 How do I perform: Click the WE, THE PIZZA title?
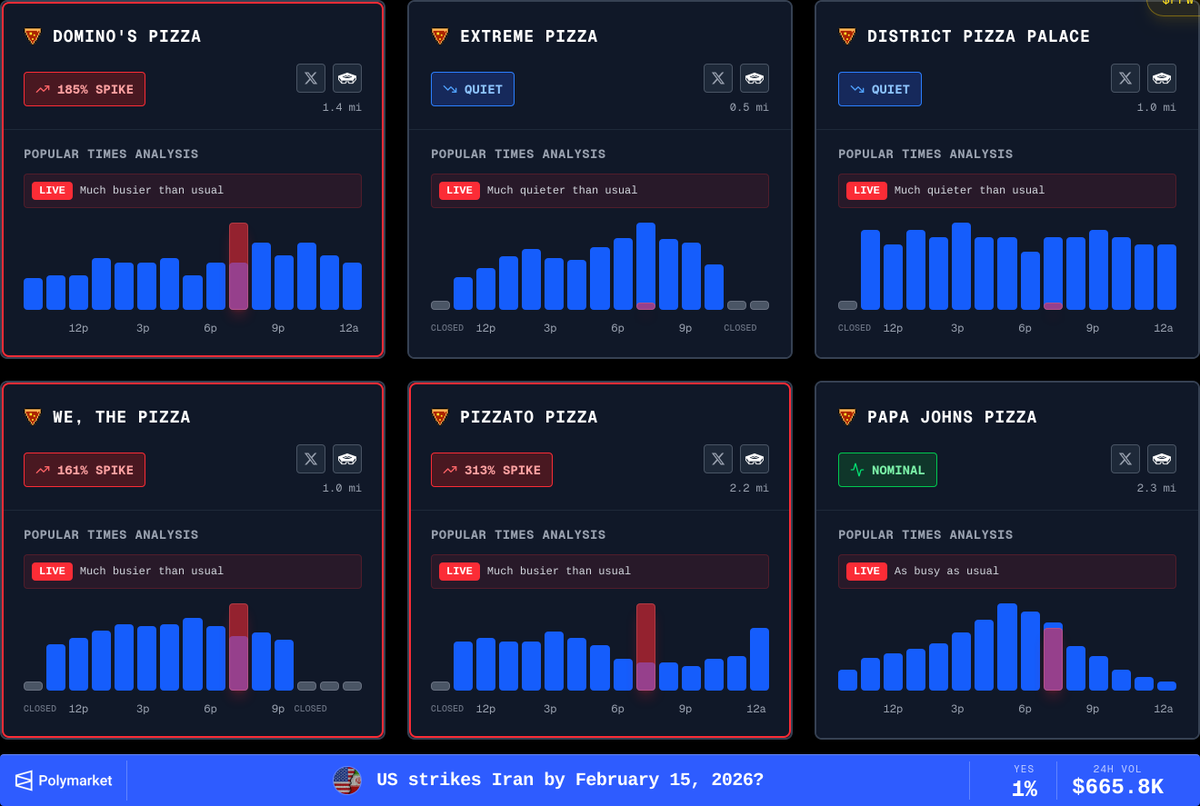(x=122, y=417)
